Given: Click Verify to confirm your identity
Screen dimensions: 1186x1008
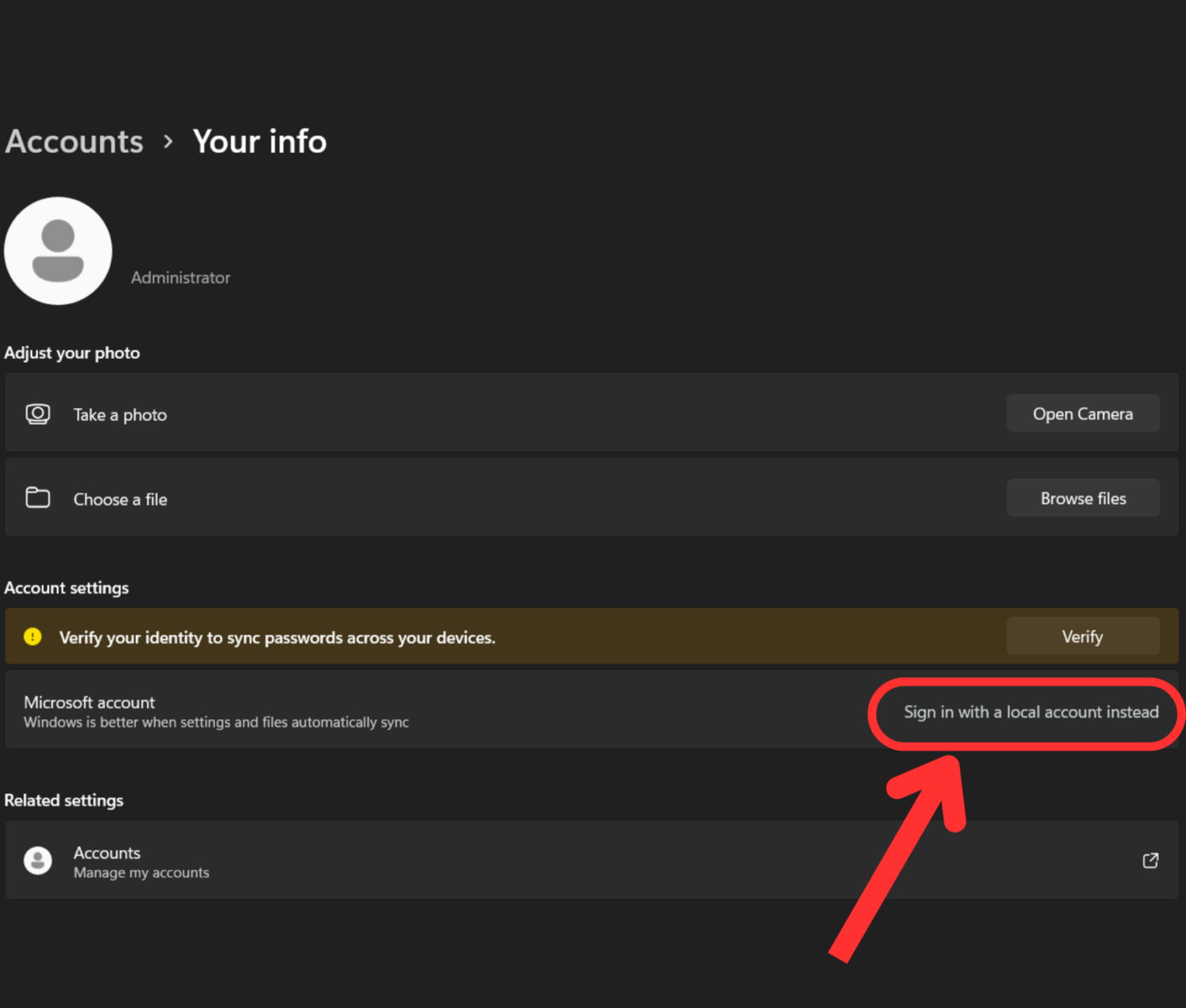Looking at the screenshot, I should pos(1082,636).
